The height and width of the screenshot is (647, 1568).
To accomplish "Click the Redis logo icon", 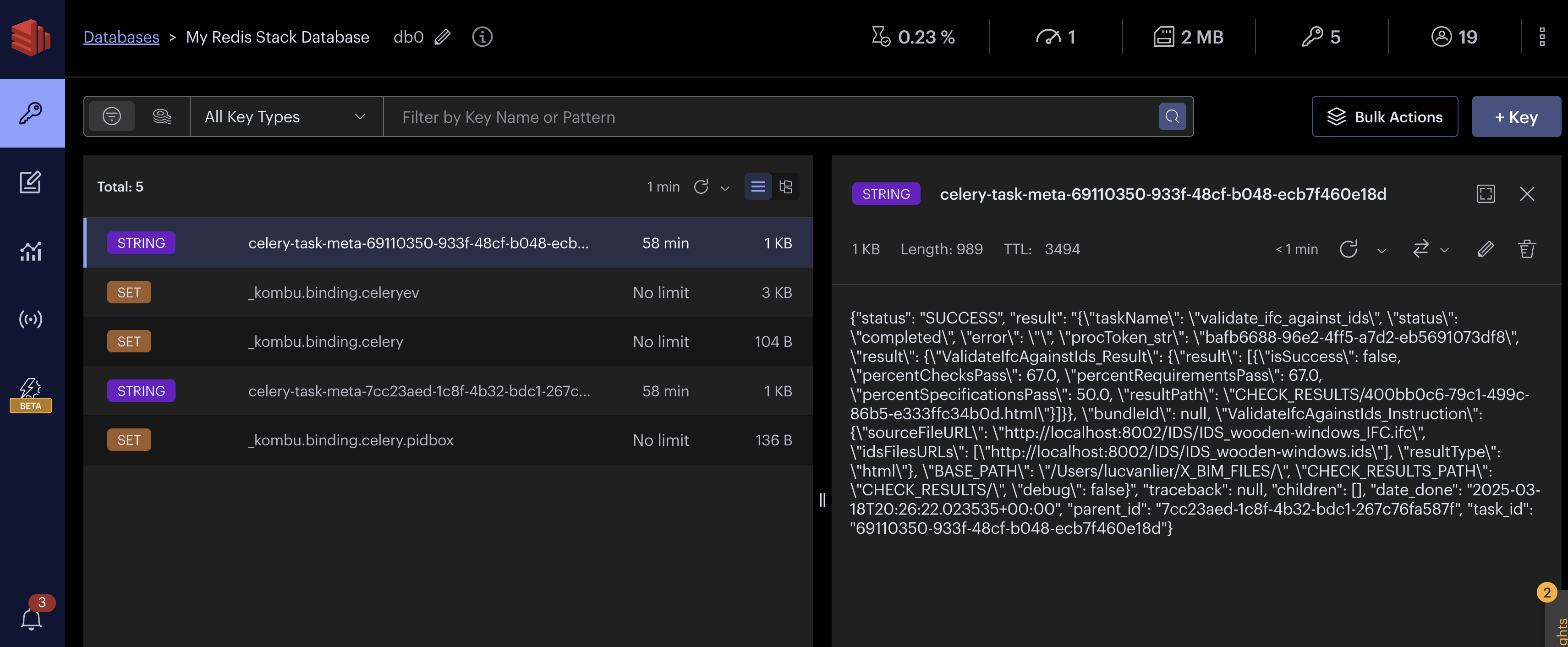I will pyautogui.click(x=31, y=37).
